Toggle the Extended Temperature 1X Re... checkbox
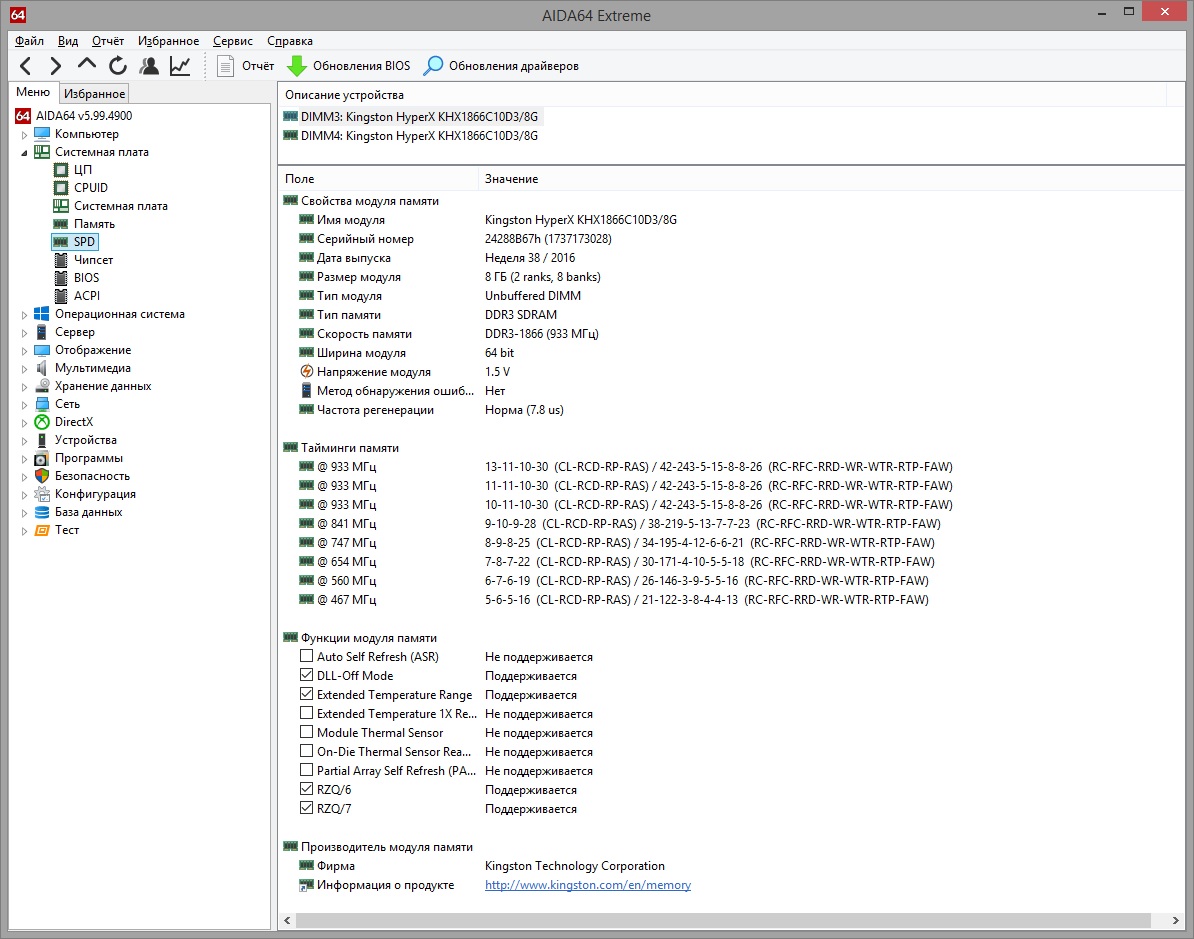This screenshot has height=939, width=1194. pyautogui.click(x=306, y=713)
